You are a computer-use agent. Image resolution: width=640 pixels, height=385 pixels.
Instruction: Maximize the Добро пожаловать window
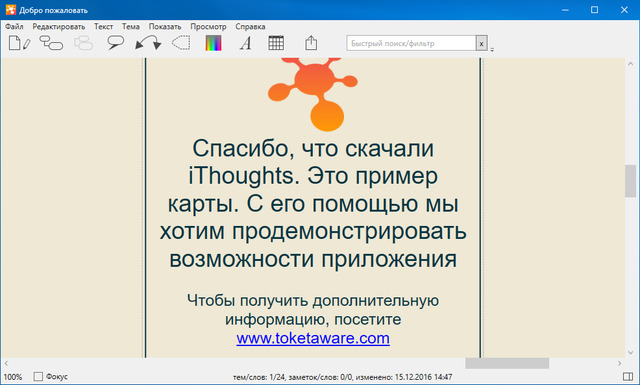(594, 10)
